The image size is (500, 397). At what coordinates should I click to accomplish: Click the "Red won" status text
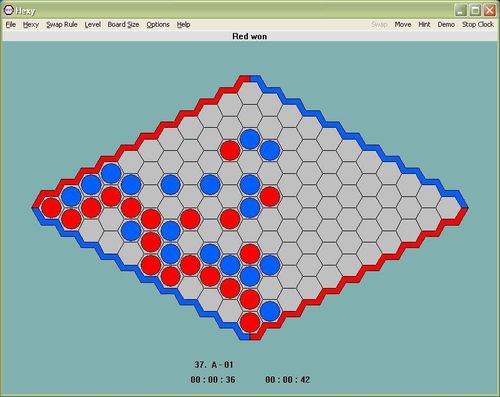pos(249,36)
